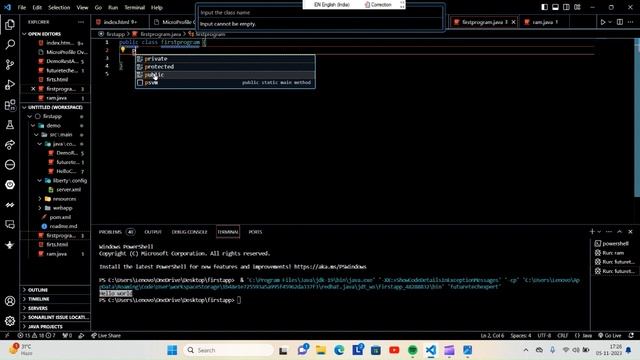The height and width of the screenshot is (360, 640).
Task: Click the Split Editor icon
Action: pyautogui.click(x=620, y=22)
